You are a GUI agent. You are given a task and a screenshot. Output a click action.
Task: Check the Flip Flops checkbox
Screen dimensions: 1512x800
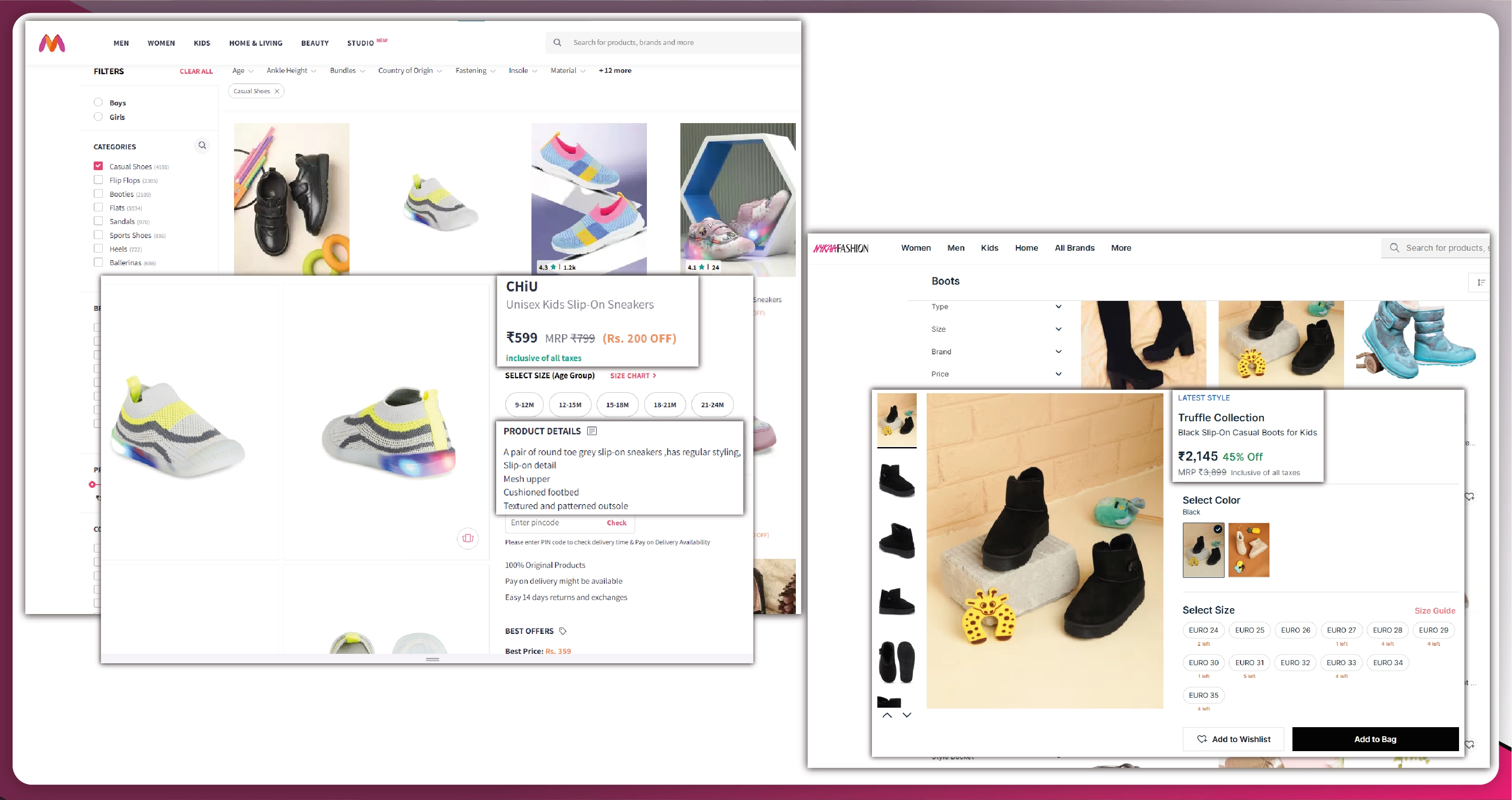98,180
